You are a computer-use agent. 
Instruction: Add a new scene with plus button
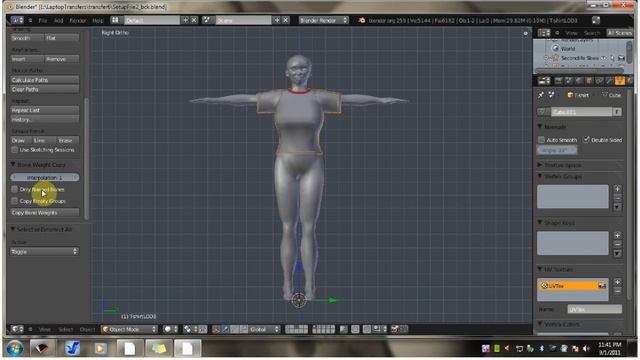coord(277,20)
